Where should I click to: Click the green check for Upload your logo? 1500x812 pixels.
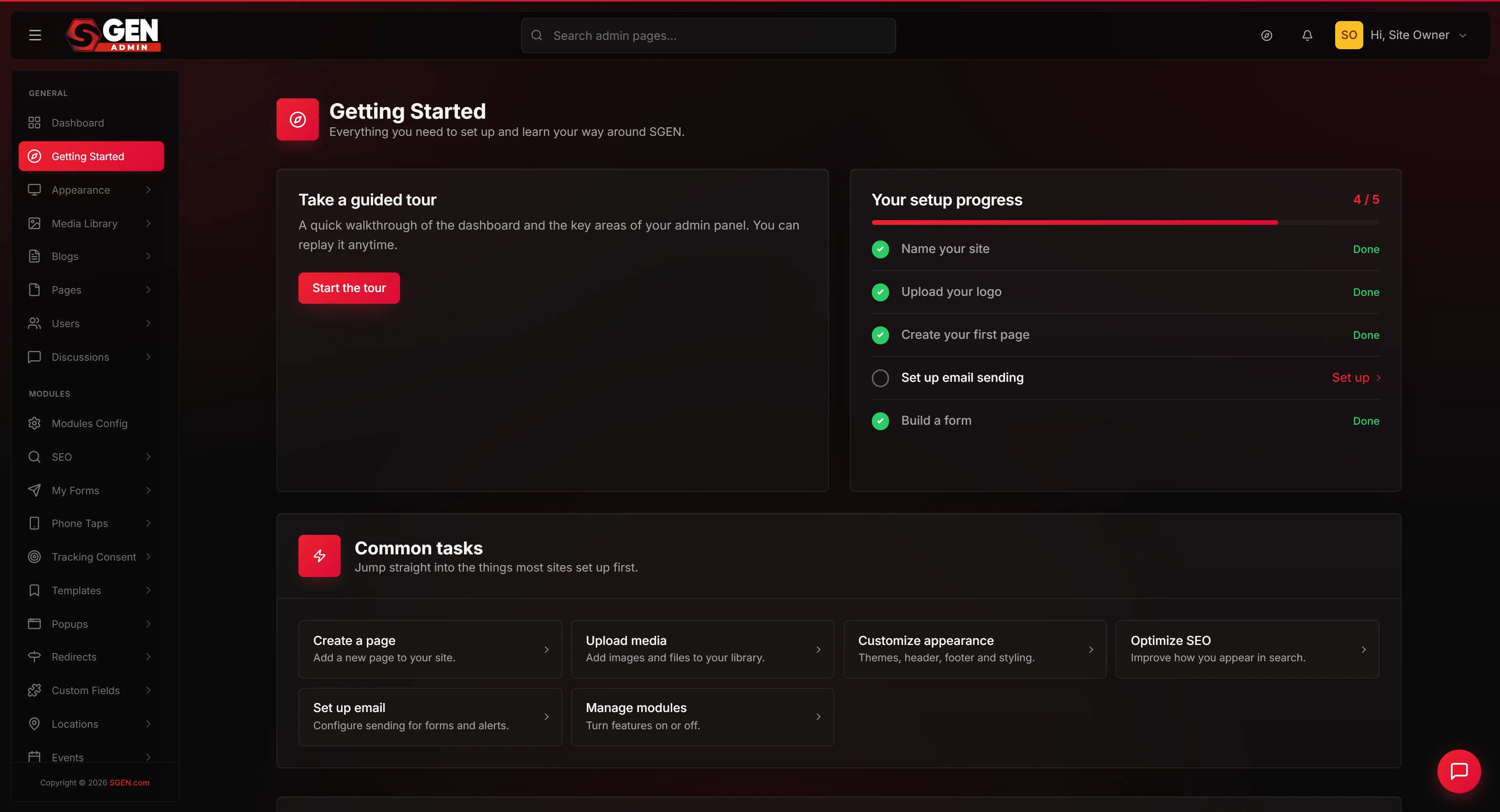(880, 292)
